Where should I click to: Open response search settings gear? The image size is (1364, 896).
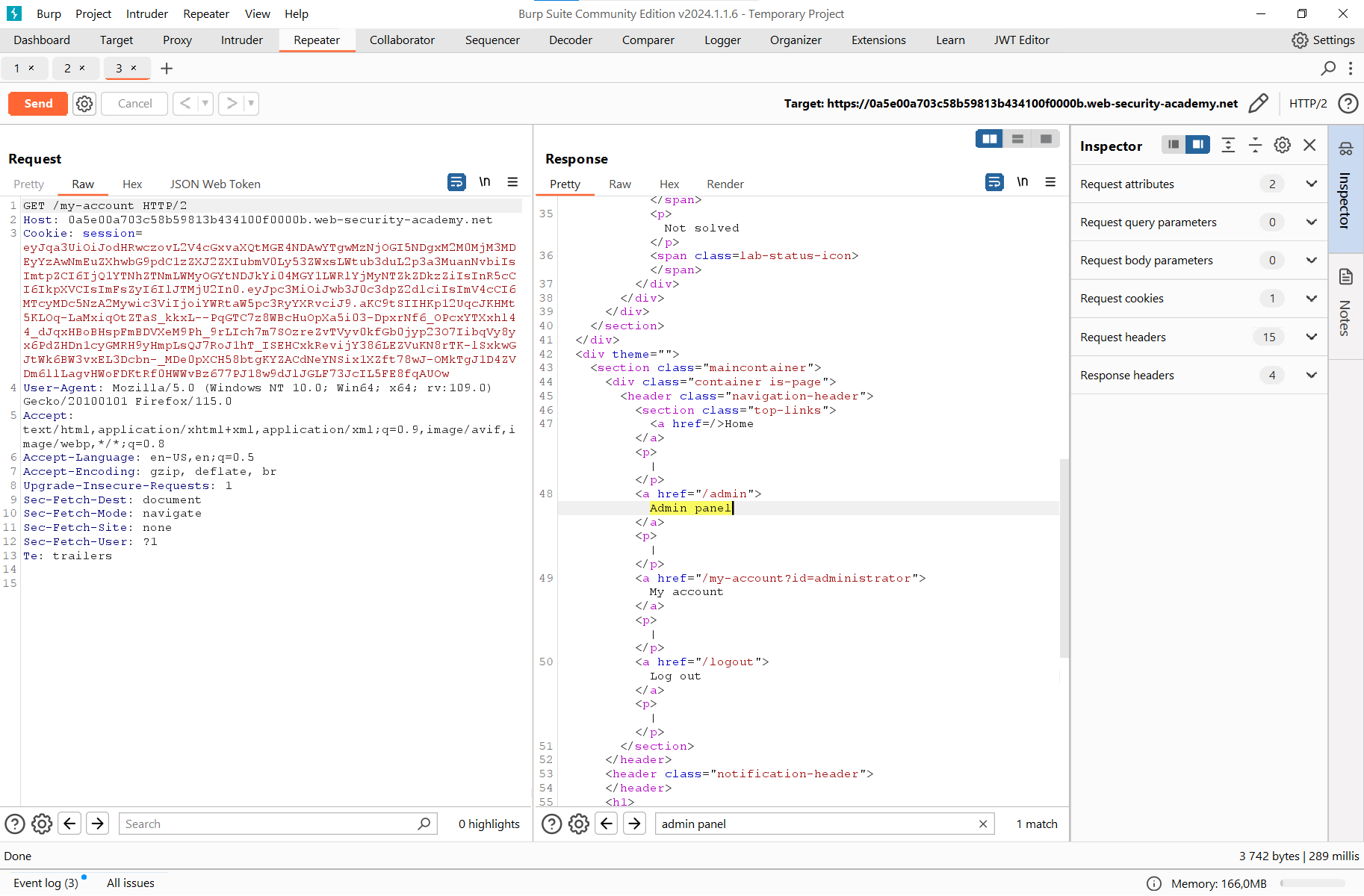579,824
